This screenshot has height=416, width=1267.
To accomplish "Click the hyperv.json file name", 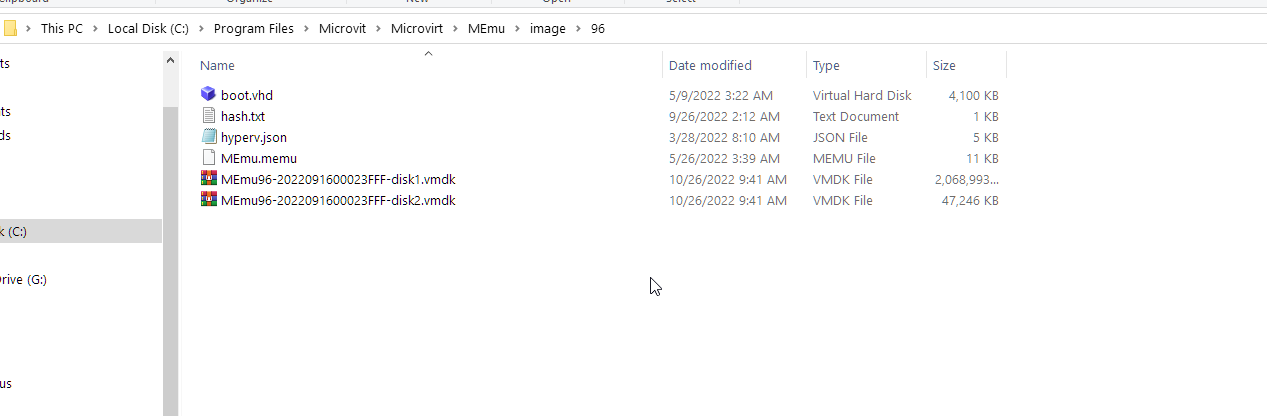I will (254, 137).
